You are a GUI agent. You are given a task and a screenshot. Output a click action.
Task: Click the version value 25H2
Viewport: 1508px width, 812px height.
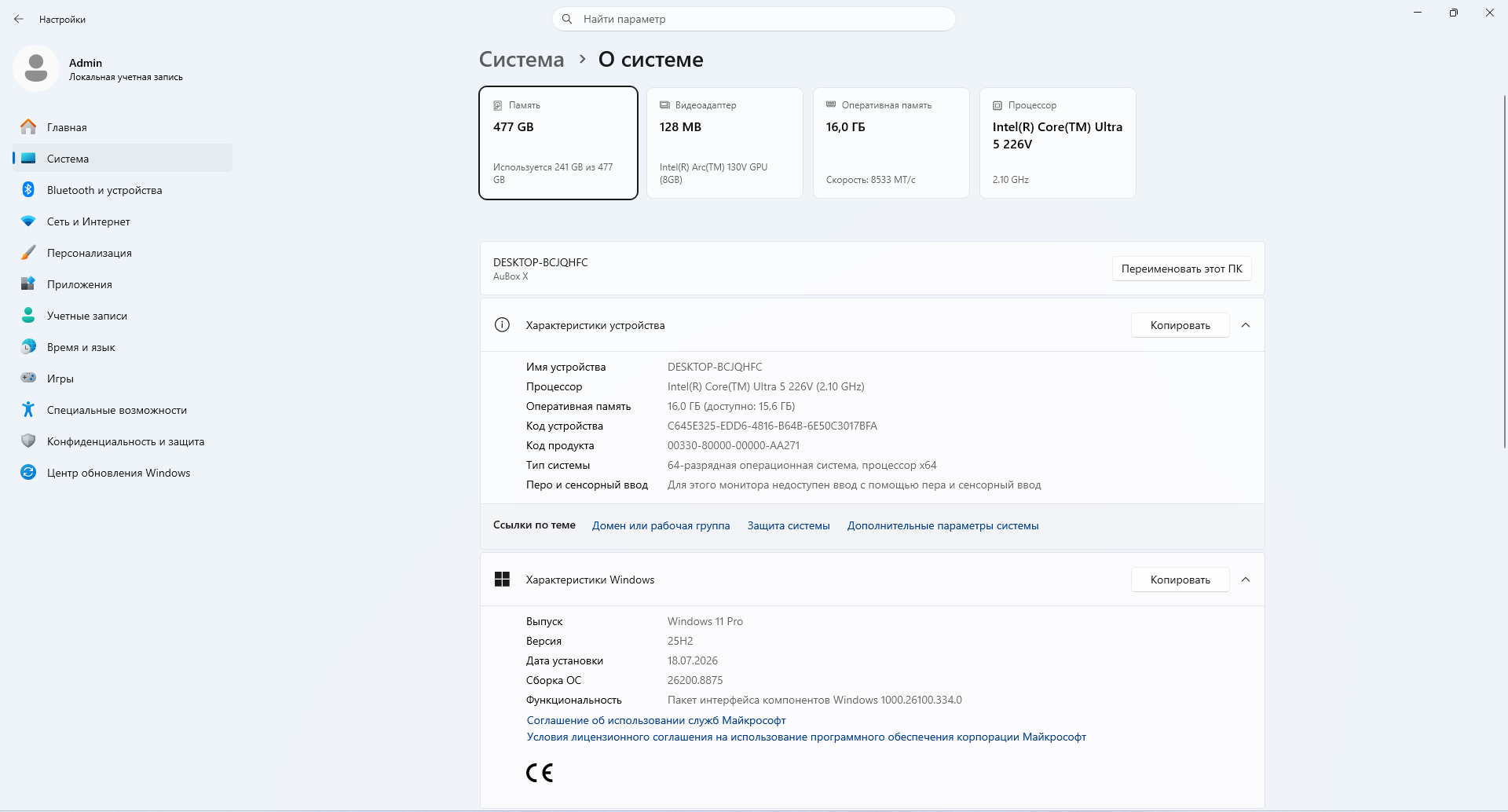point(680,641)
